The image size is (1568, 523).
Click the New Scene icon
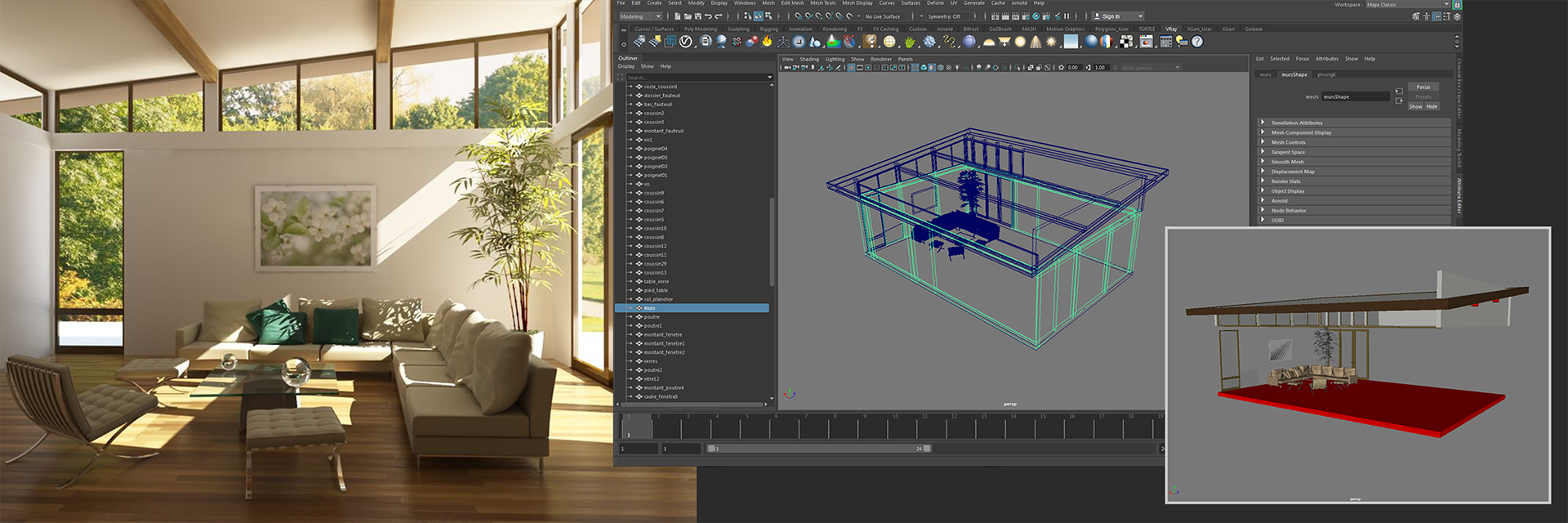tap(677, 16)
